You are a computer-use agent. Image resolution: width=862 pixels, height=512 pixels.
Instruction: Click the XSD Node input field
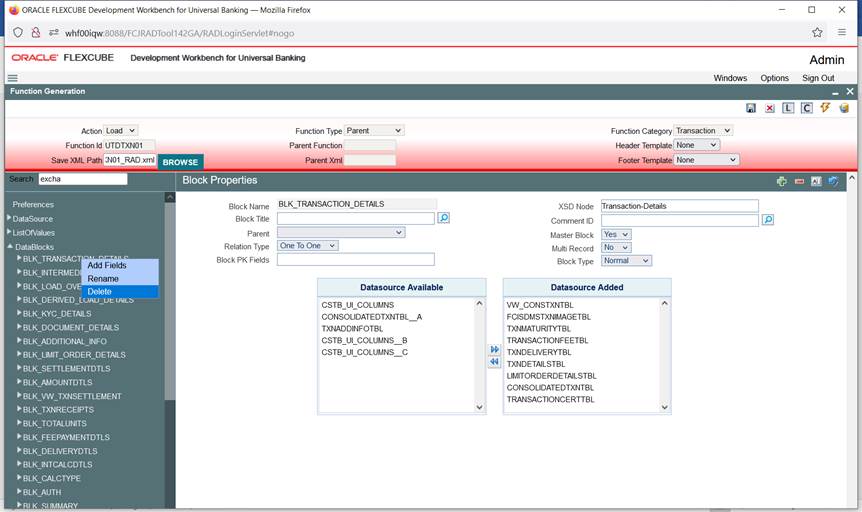pos(679,206)
